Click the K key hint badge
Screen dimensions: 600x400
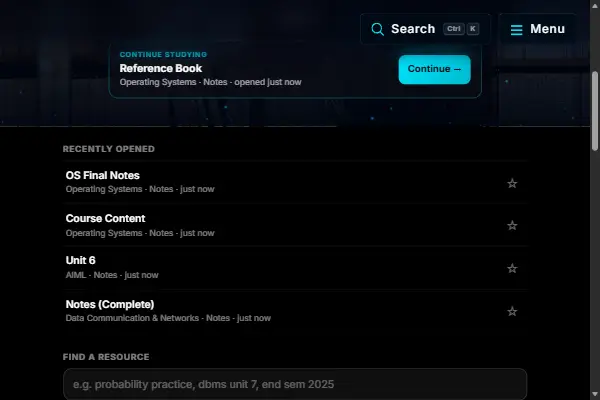(473, 29)
